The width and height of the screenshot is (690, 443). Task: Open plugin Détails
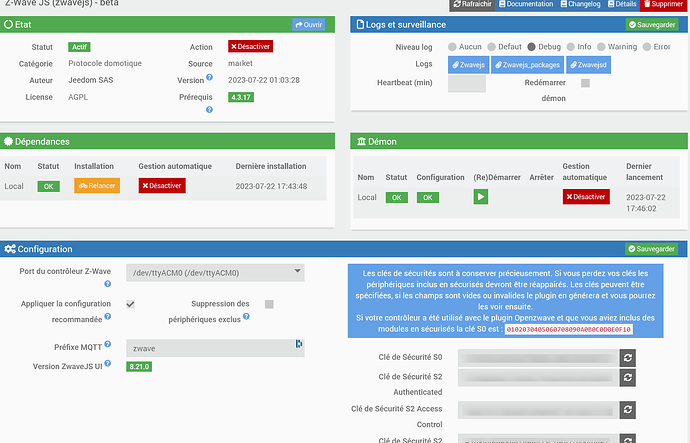622,4
